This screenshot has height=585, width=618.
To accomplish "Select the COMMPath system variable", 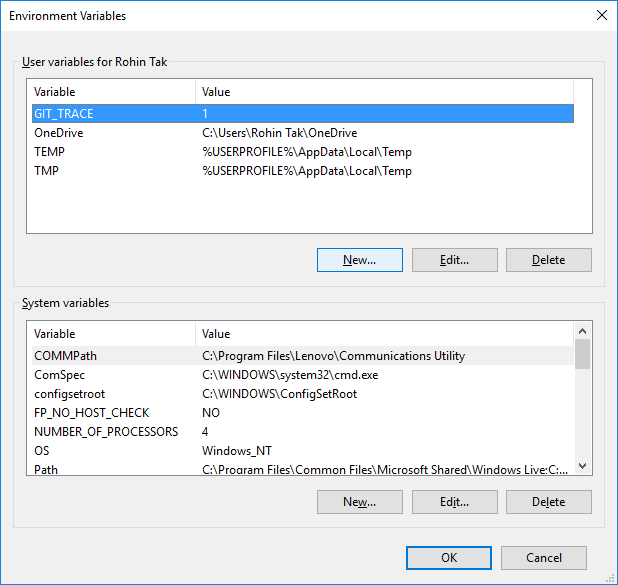I will point(303,356).
